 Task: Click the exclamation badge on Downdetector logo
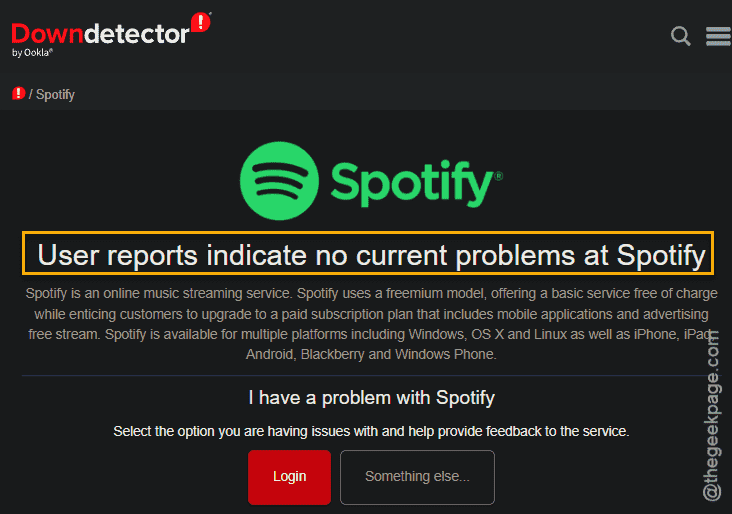tap(201, 22)
